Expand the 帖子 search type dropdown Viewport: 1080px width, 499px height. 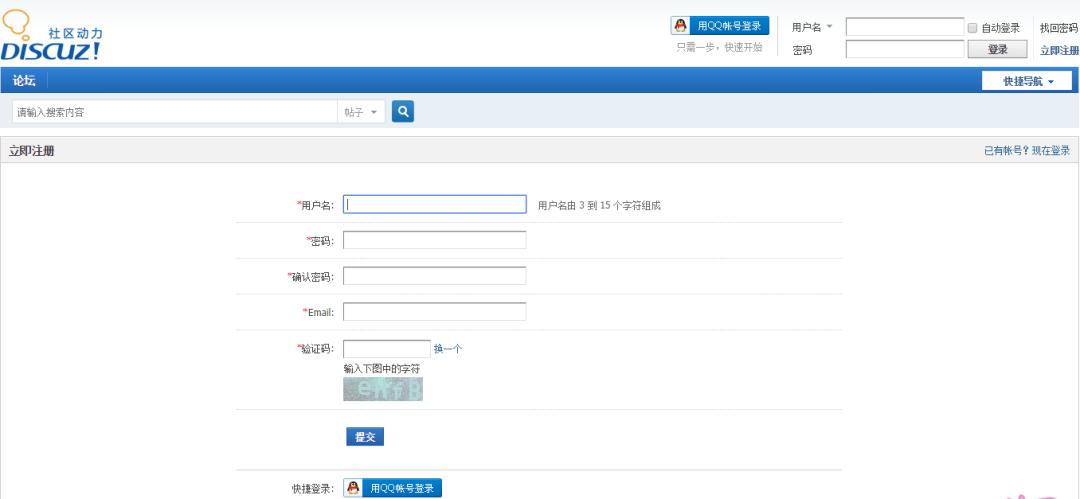coord(360,112)
